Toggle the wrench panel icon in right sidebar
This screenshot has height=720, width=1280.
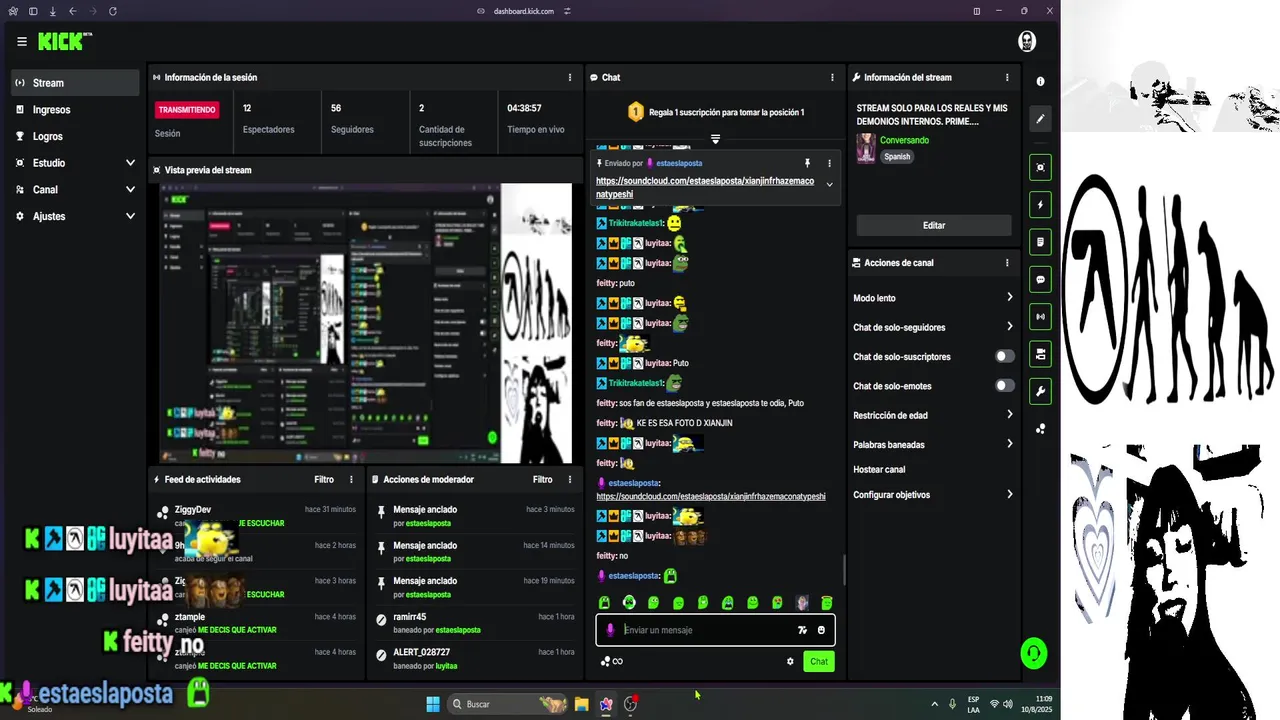tap(1040, 391)
